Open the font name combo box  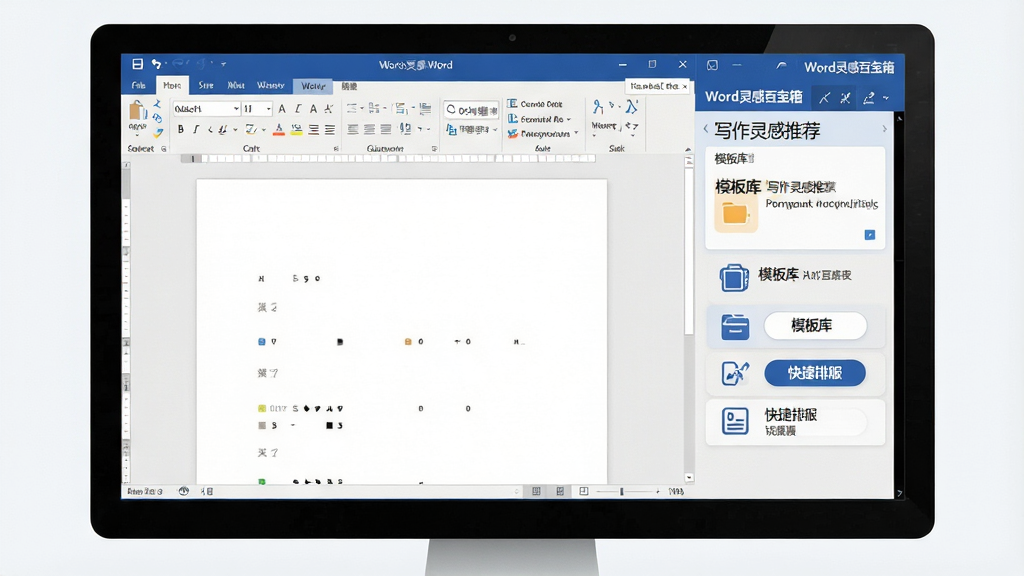(206, 108)
